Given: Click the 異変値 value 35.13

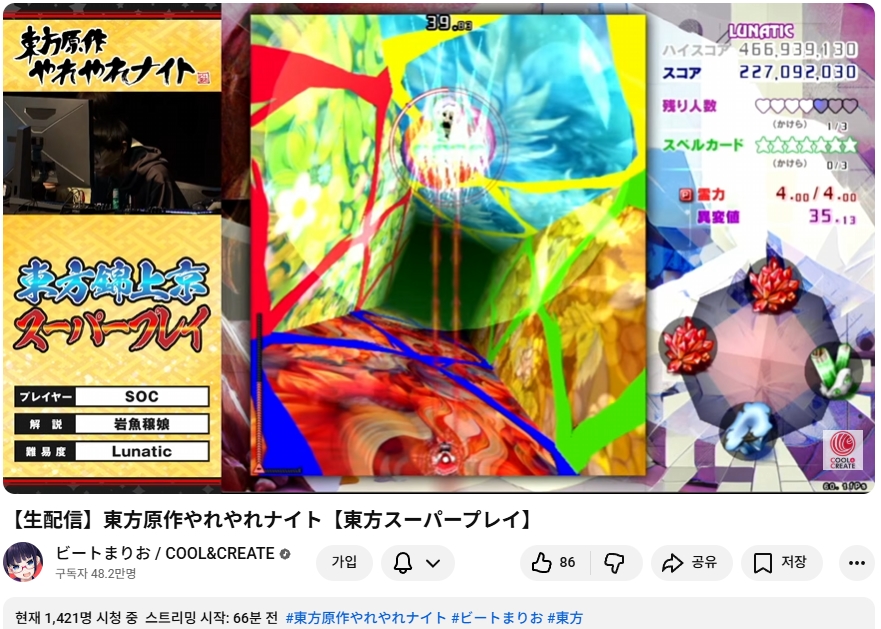Looking at the screenshot, I should click(x=832, y=216).
